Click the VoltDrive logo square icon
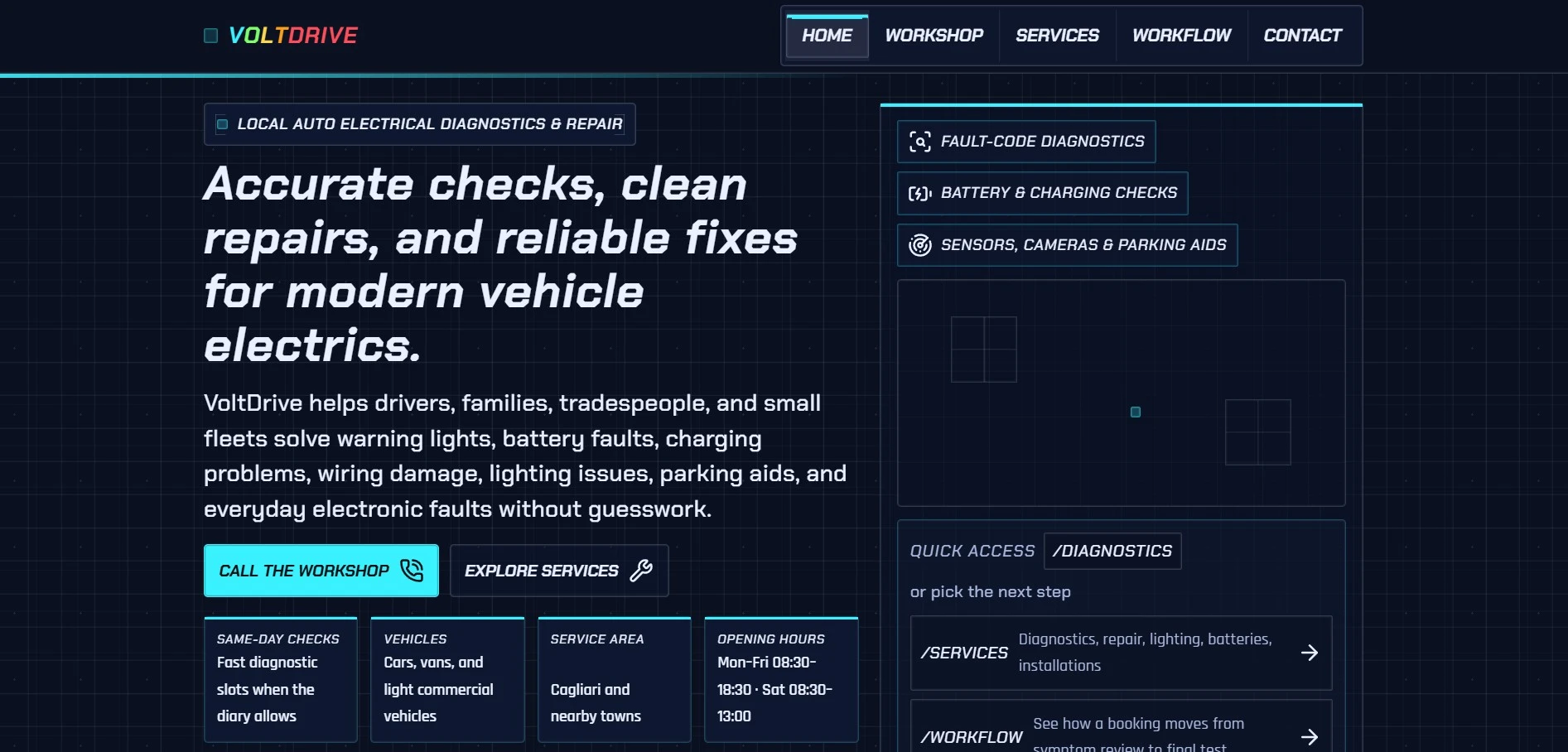 point(210,36)
